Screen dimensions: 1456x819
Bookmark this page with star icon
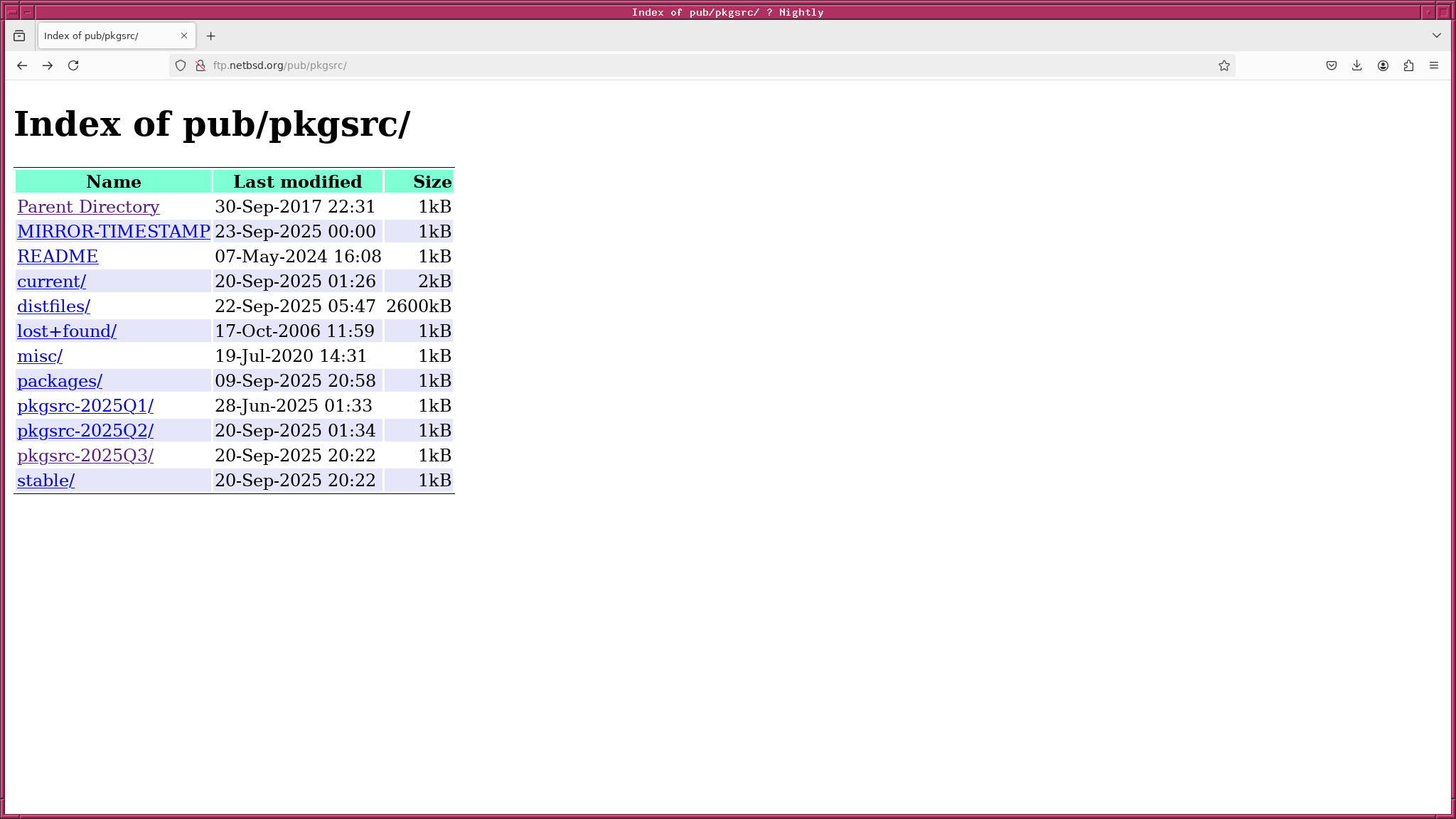(x=1224, y=65)
